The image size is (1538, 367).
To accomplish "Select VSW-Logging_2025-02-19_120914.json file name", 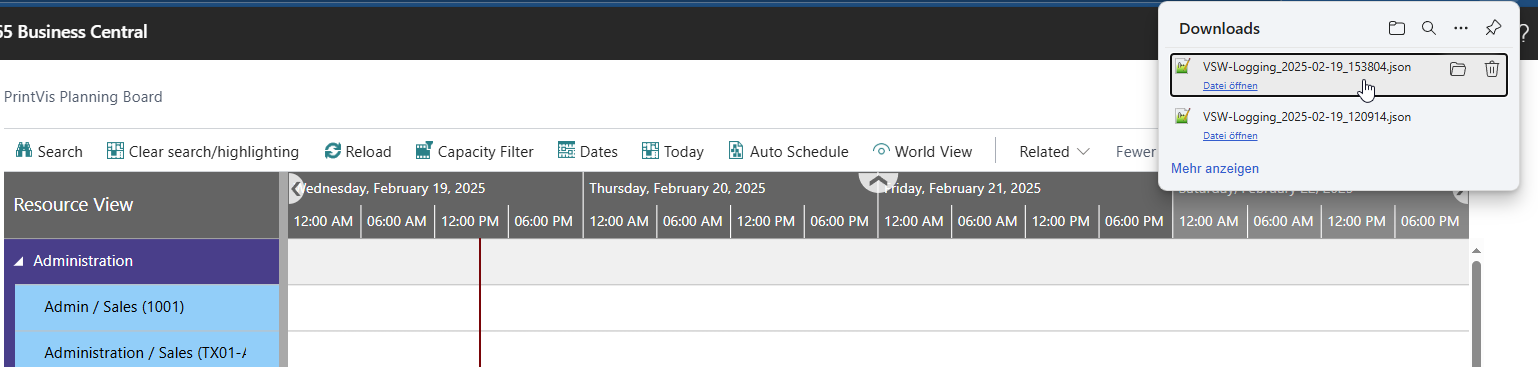I will [1307, 117].
